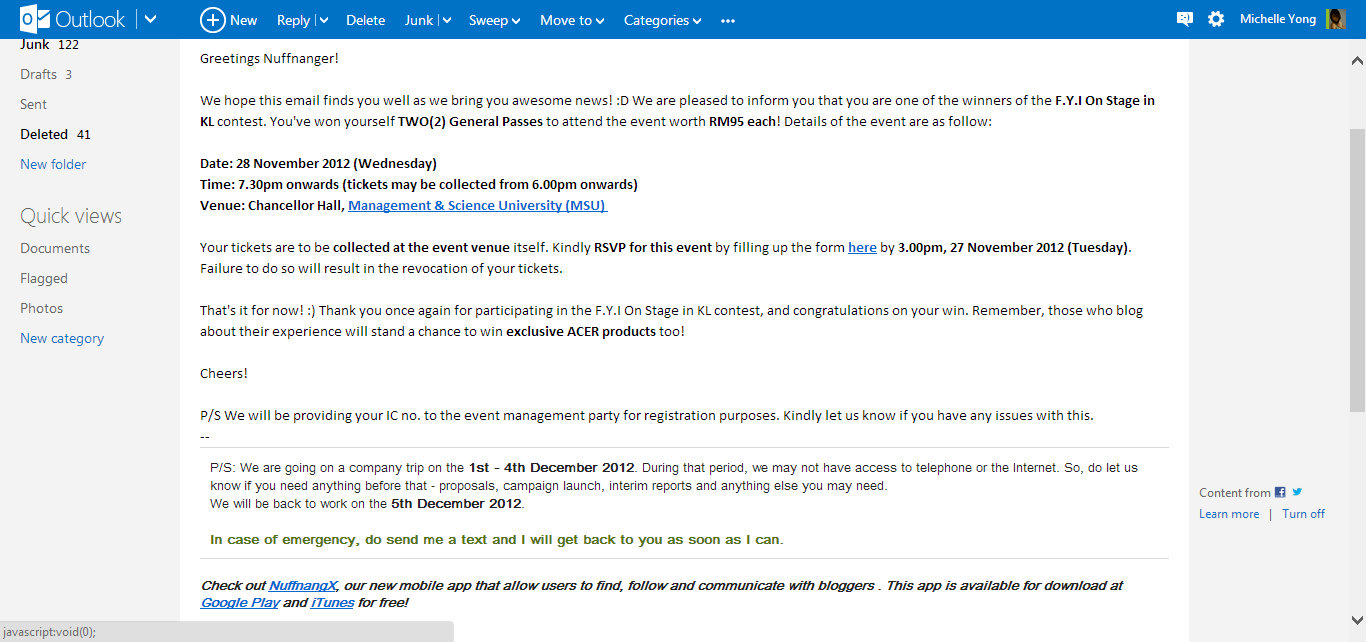Click the 'Cheers!' text
Viewport: 1366px width, 642px height.
coord(224,374)
